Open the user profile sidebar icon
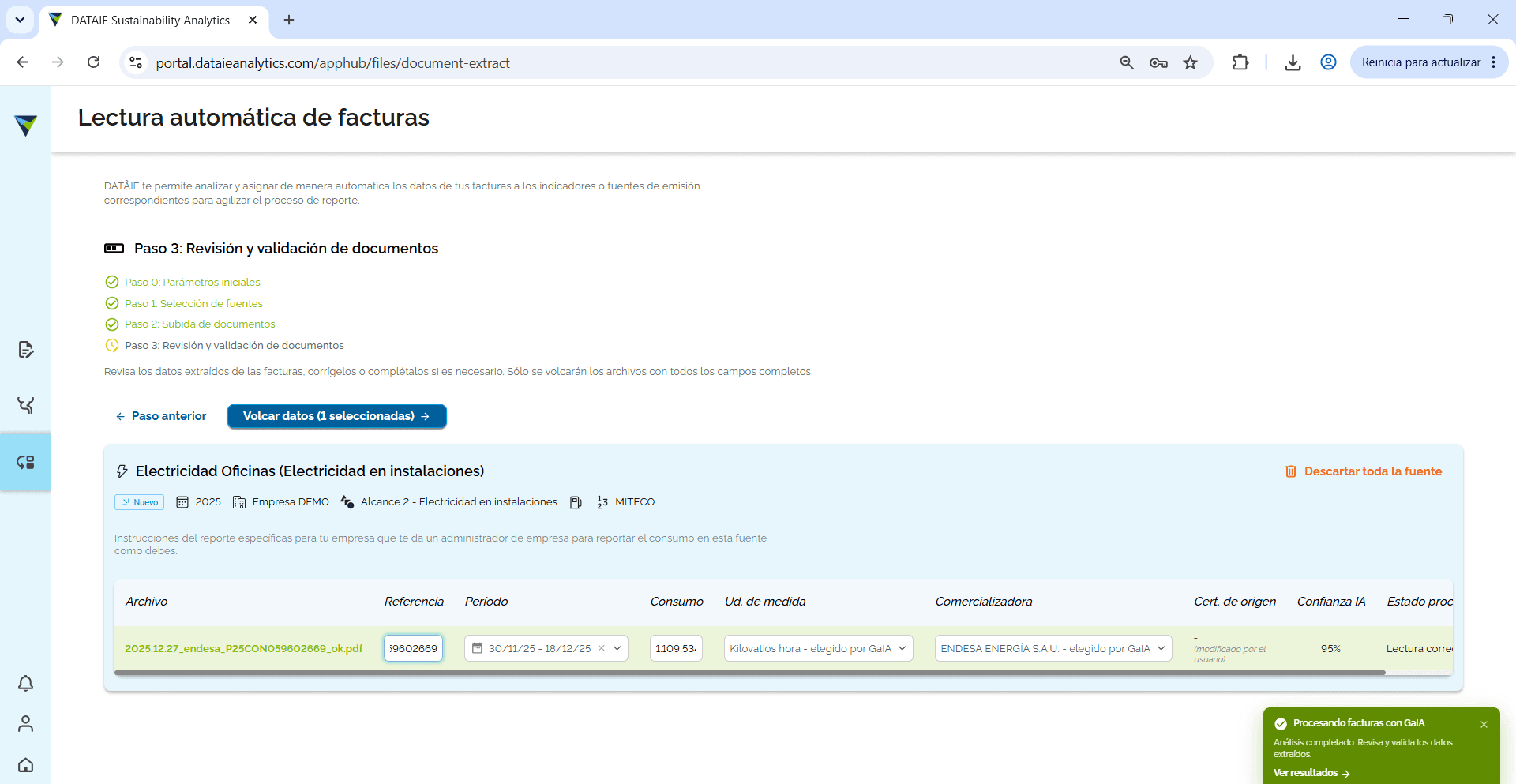Screen dimensions: 1516x784 pos(25,723)
